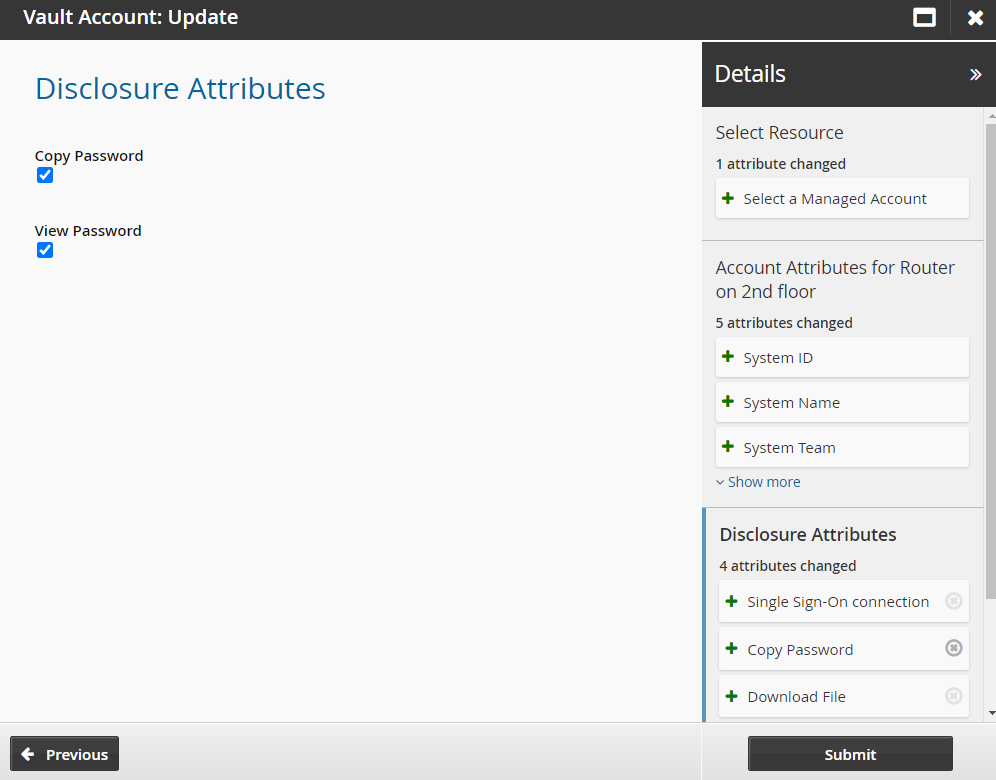Expand Show more under Account Attributes
Viewport: 996px width, 780px height.
pyautogui.click(x=759, y=482)
